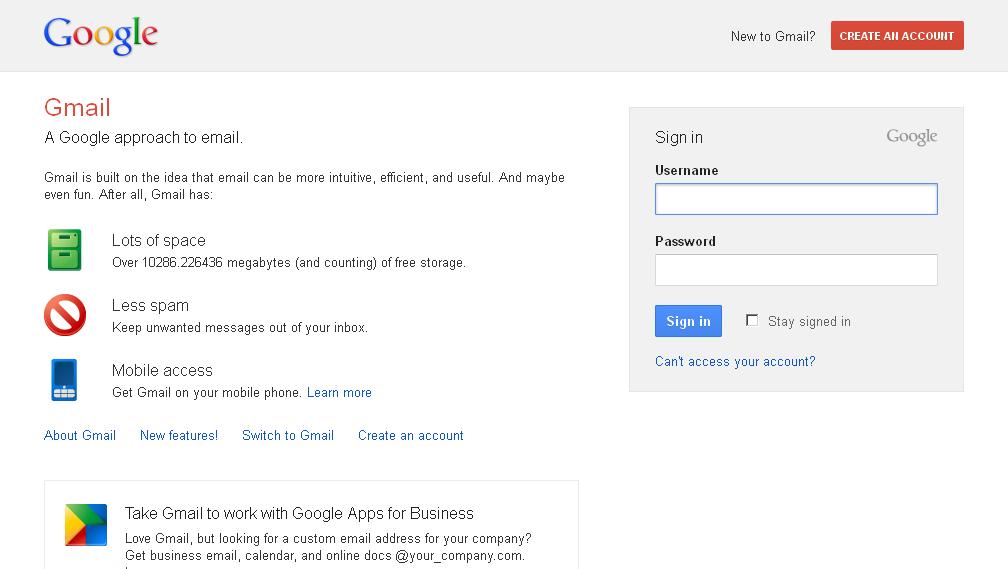Enable the Stay signed in checkbox

click(752, 320)
